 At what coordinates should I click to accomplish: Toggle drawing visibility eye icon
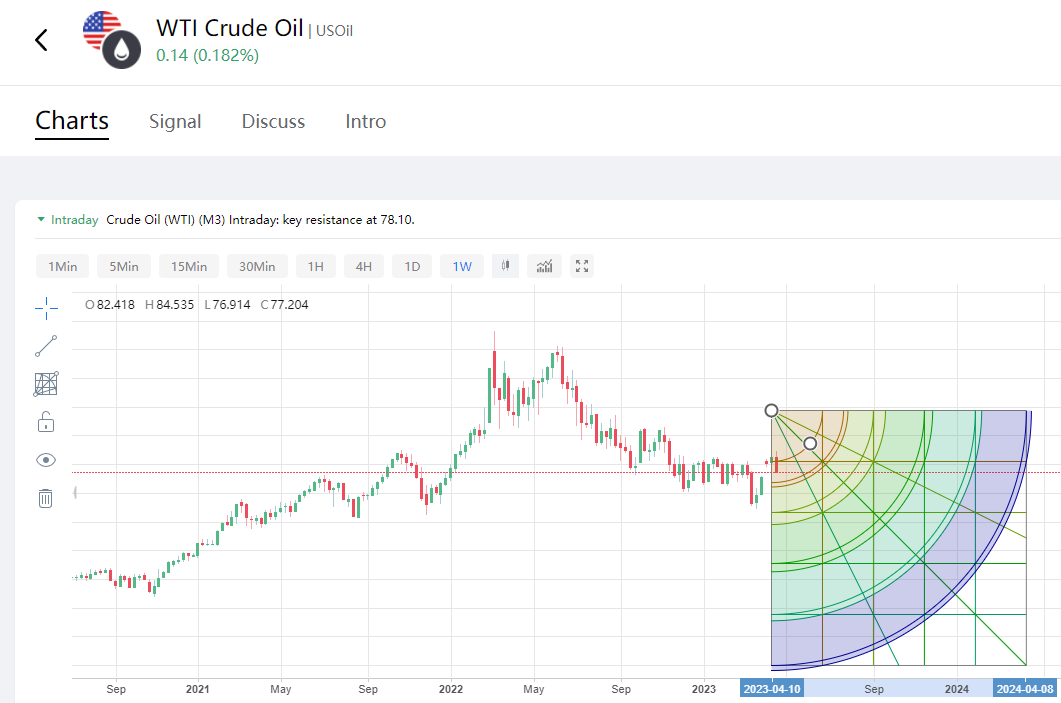45,460
